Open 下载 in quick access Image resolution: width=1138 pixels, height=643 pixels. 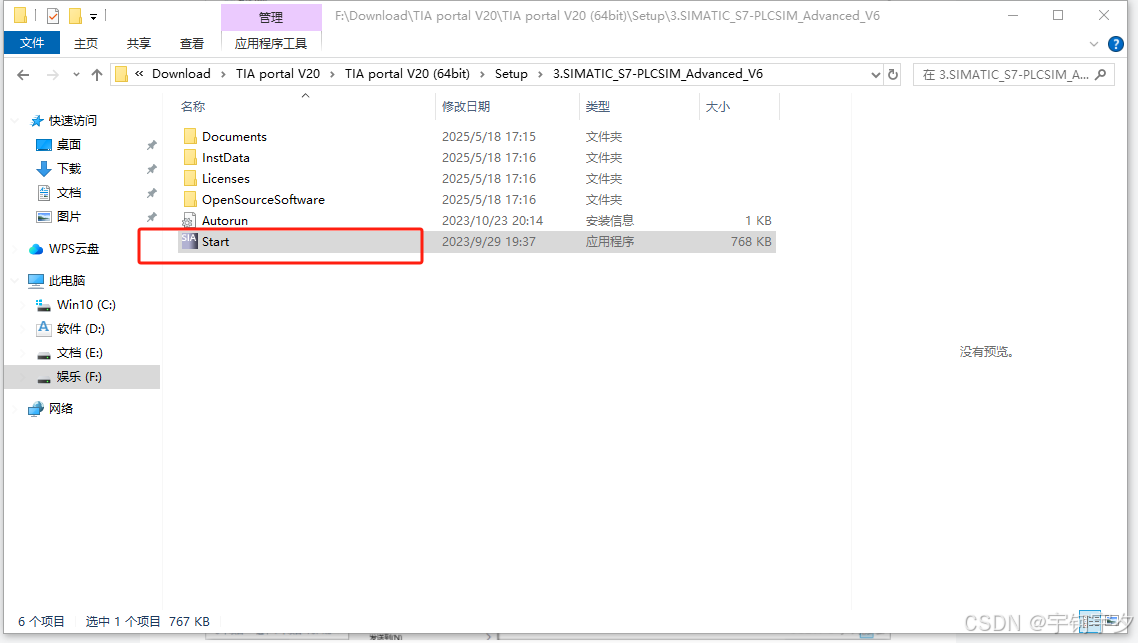[x=69, y=168]
